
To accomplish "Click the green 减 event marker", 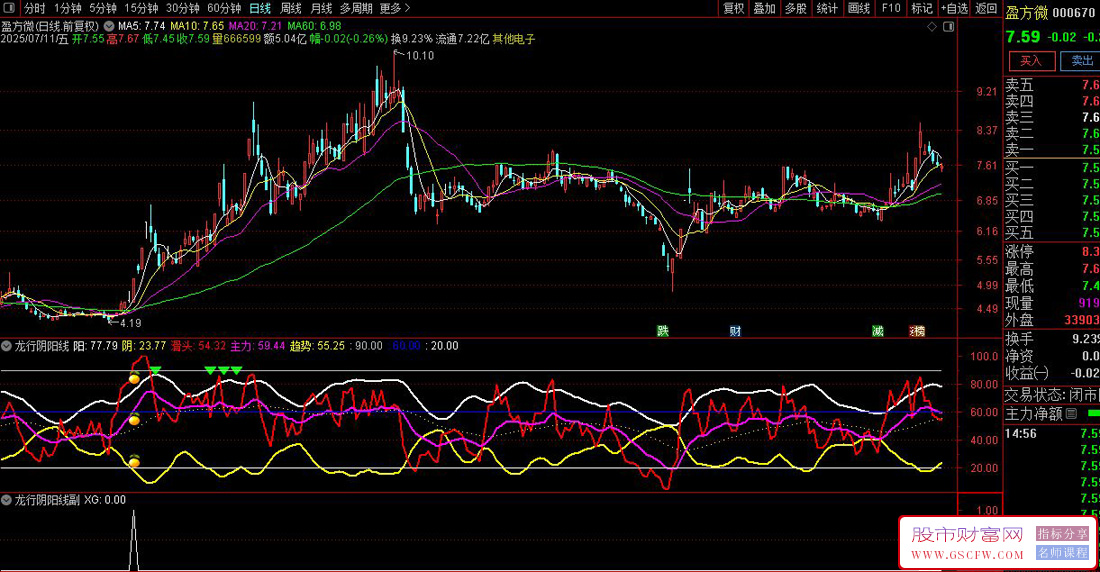I will point(878,331).
